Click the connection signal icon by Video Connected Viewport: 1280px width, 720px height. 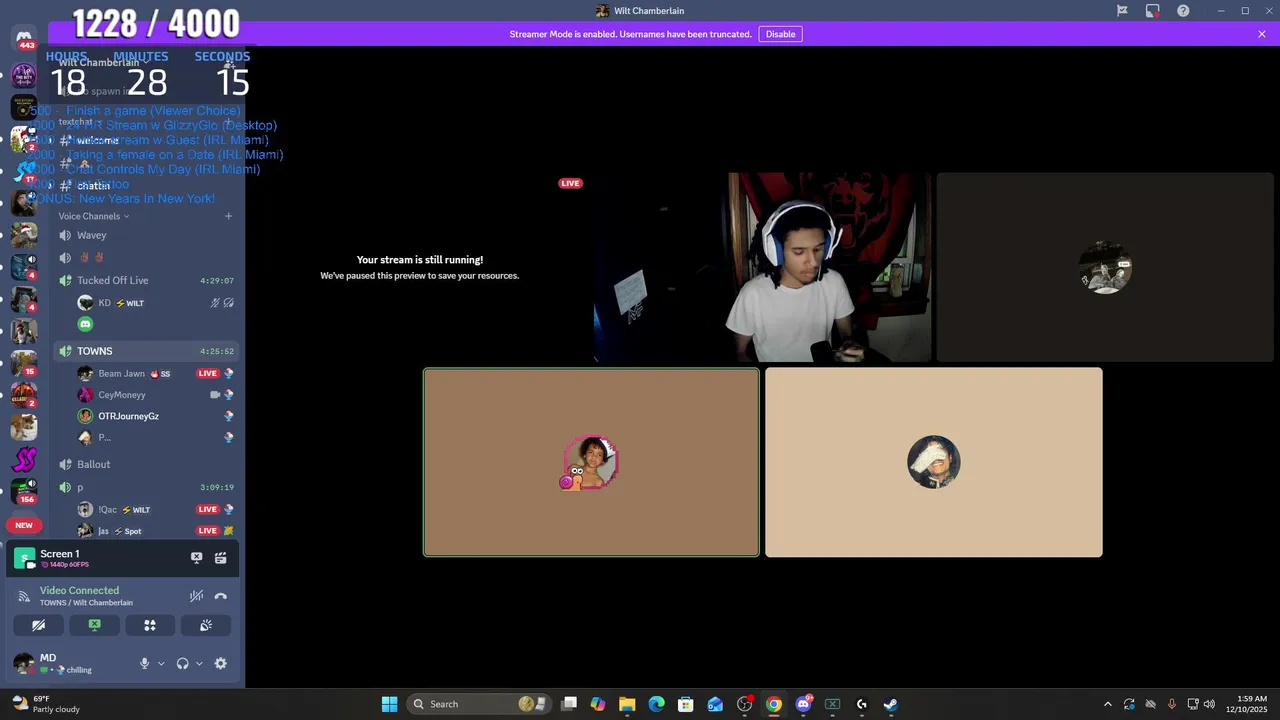point(24,596)
